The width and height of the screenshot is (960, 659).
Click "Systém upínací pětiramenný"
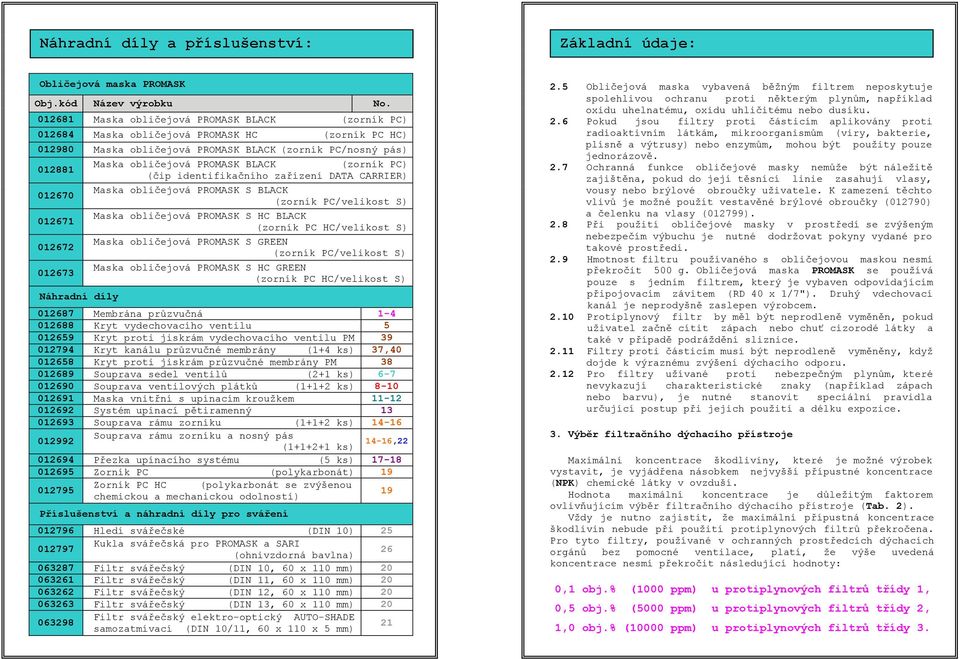tap(172, 410)
